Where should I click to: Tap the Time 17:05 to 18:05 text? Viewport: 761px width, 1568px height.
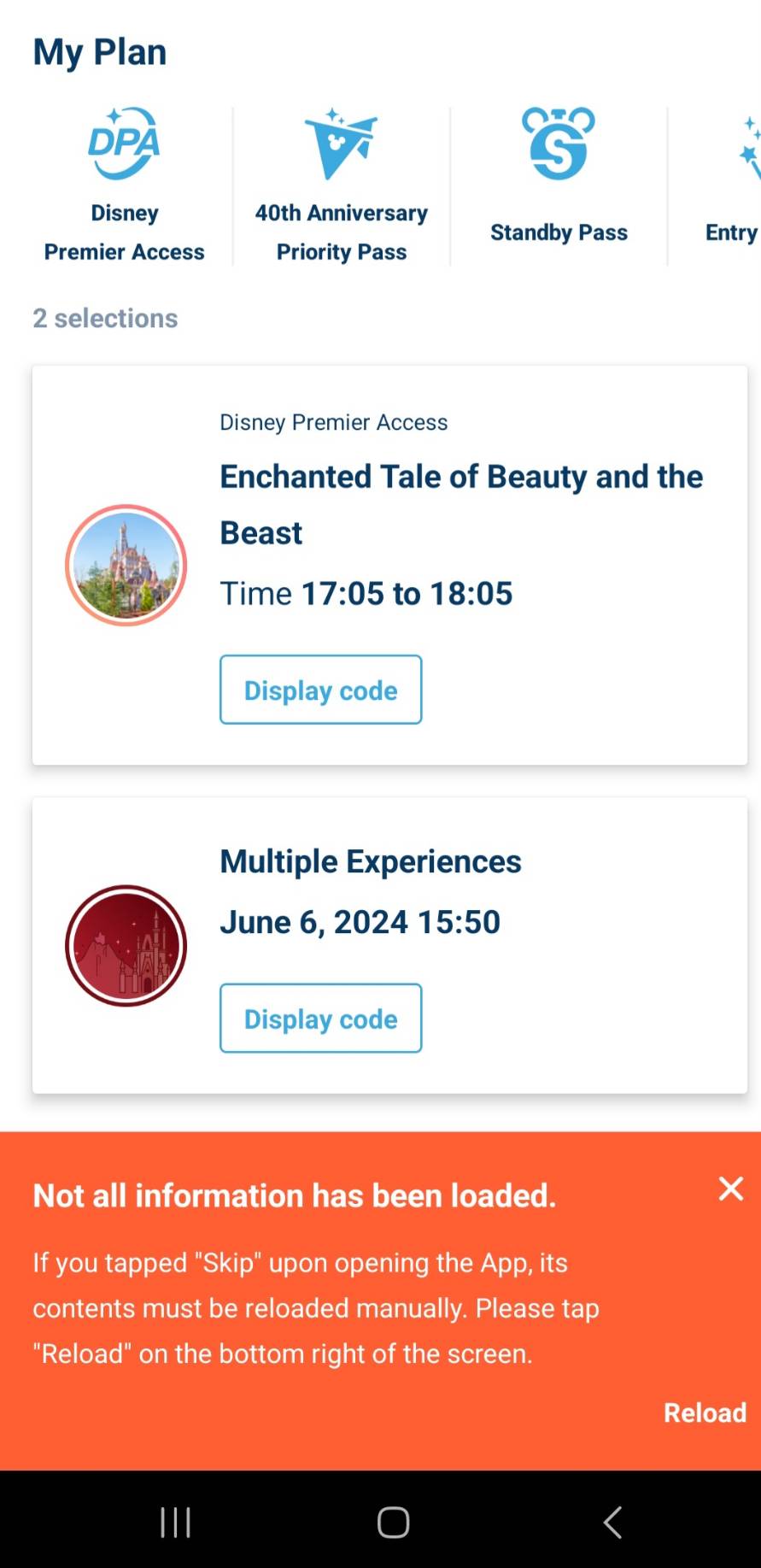[x=366, y=593]
